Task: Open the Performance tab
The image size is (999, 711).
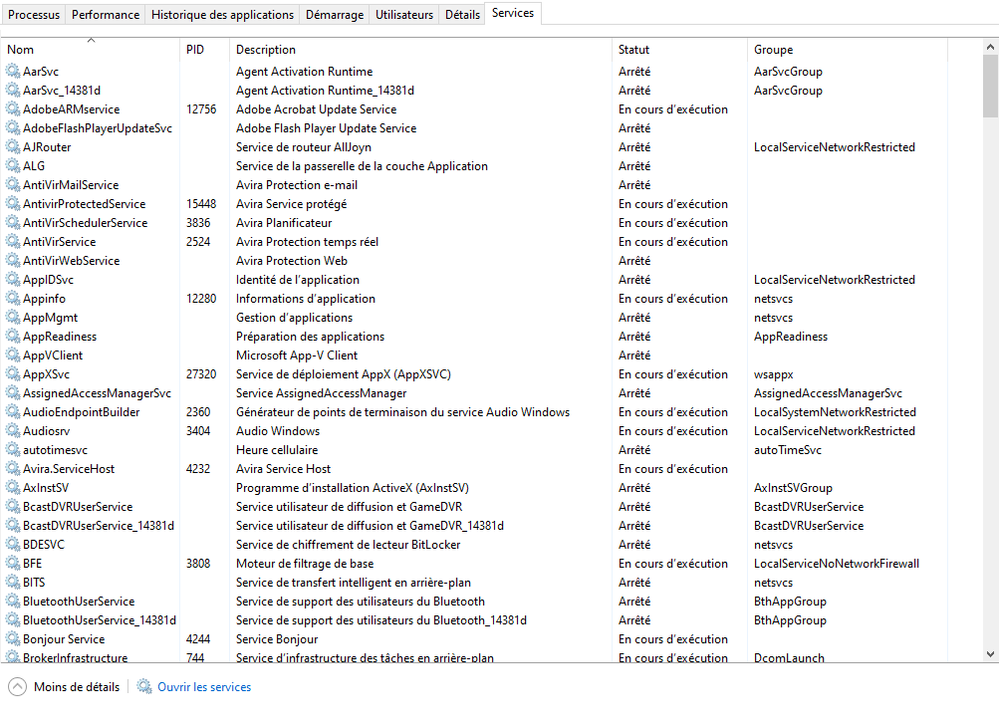Action: click(106, 15)
